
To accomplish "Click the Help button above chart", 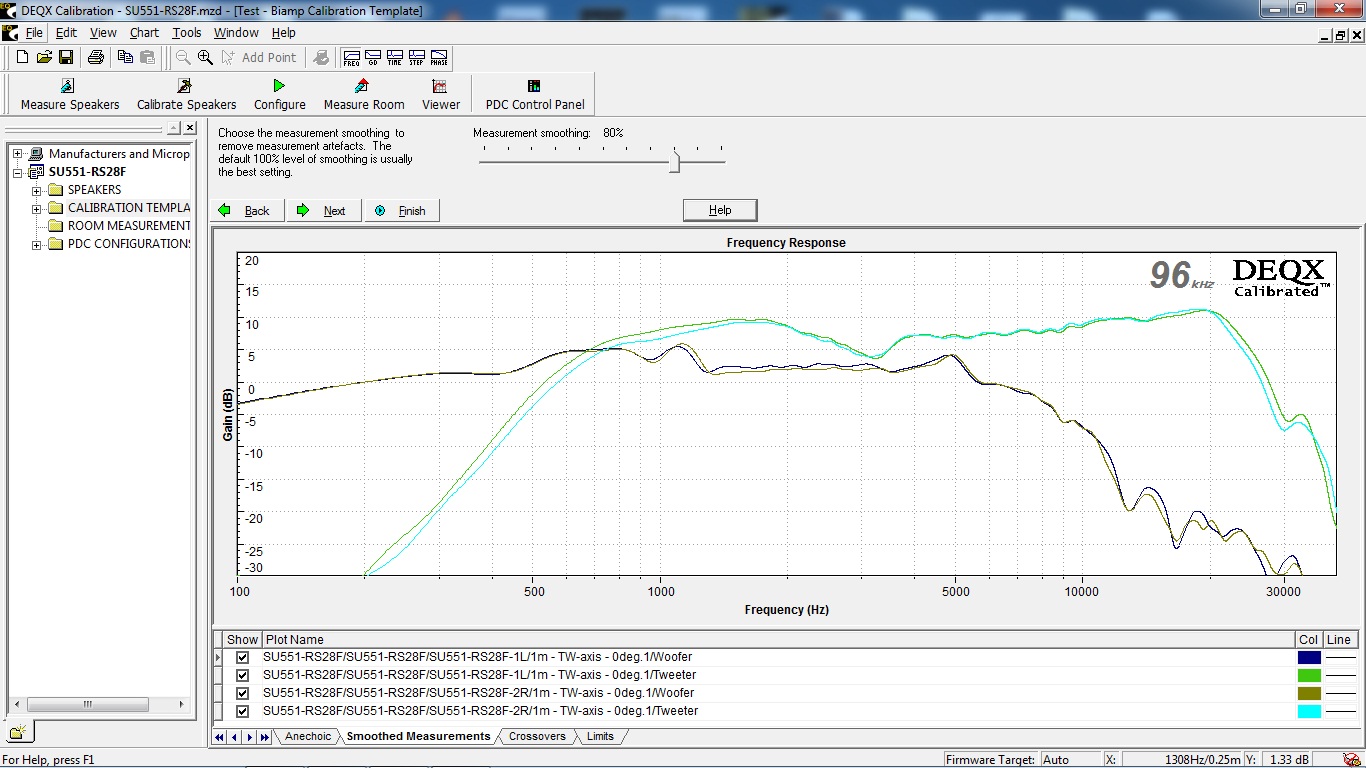I will tap(720, 210).
